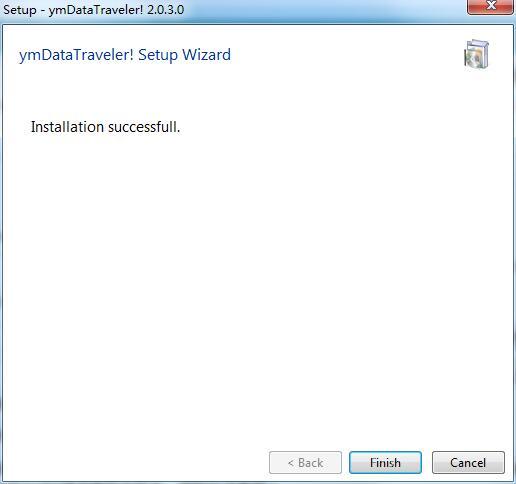Click the word successfull in the message
516x484 pixels.
point(144,127)
